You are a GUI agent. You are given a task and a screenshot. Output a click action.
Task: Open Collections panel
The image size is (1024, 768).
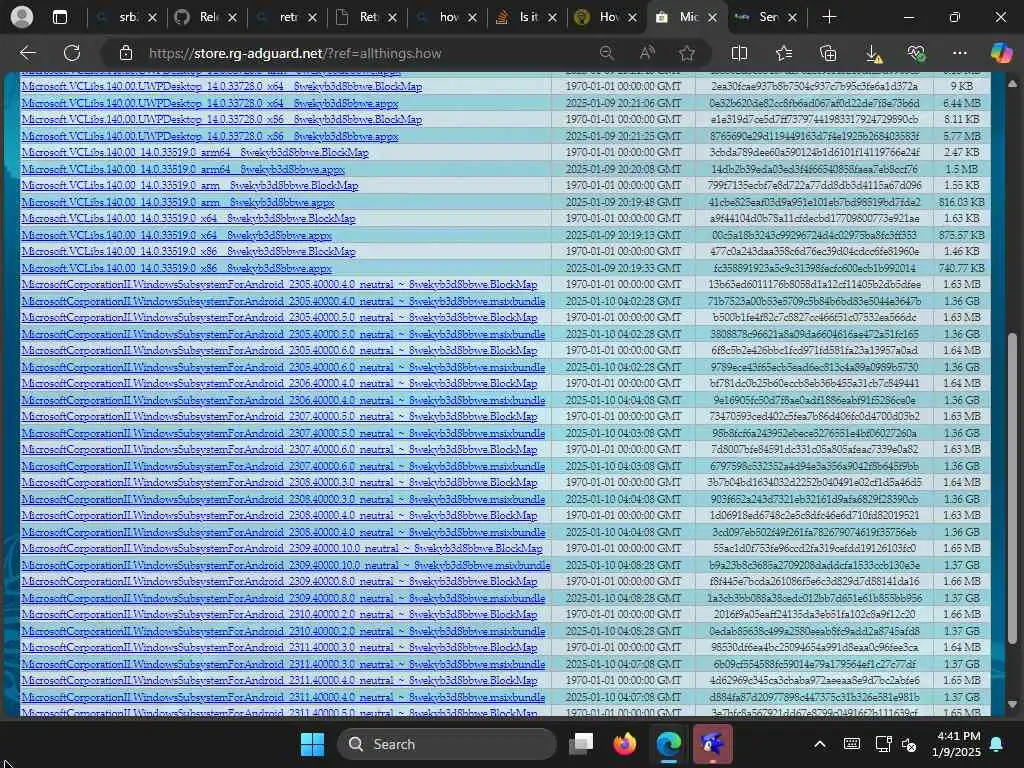click(x=828, y=54)
